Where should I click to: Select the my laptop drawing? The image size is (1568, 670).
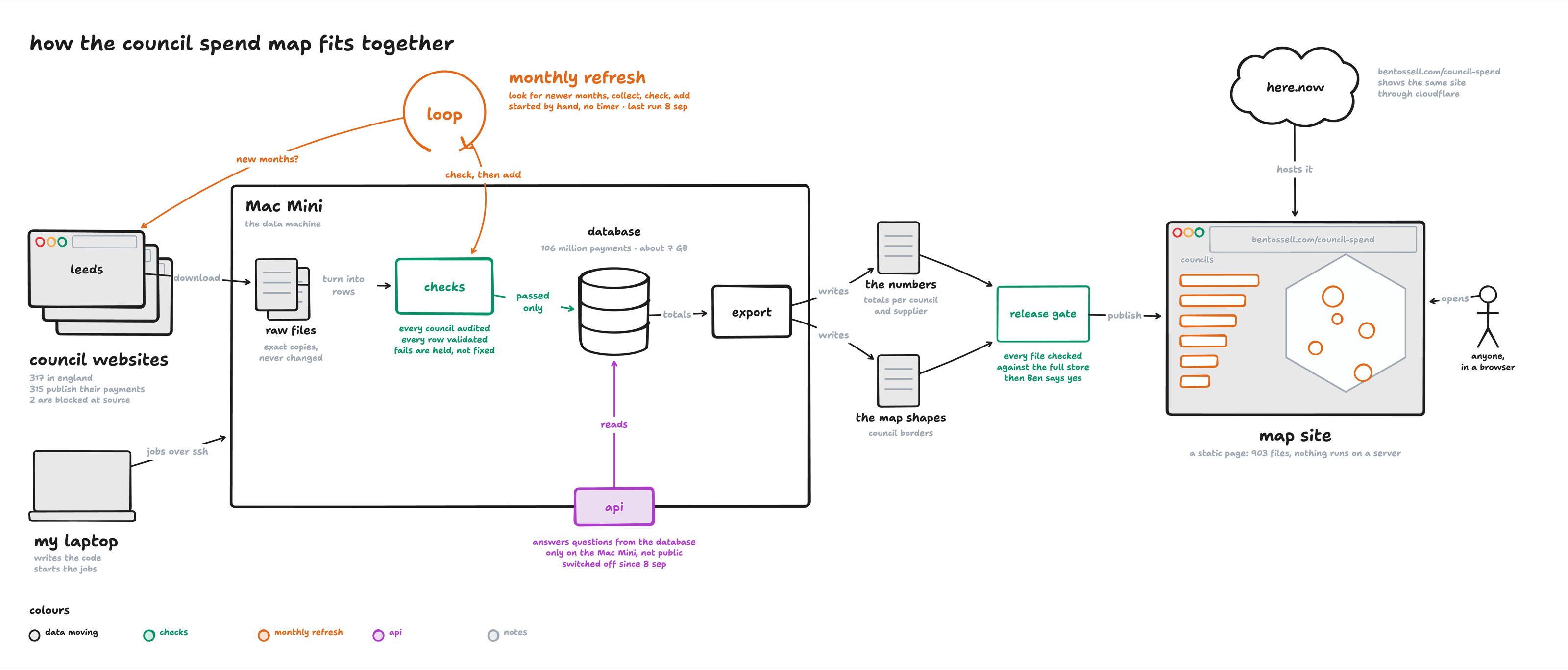coord(82,485)
